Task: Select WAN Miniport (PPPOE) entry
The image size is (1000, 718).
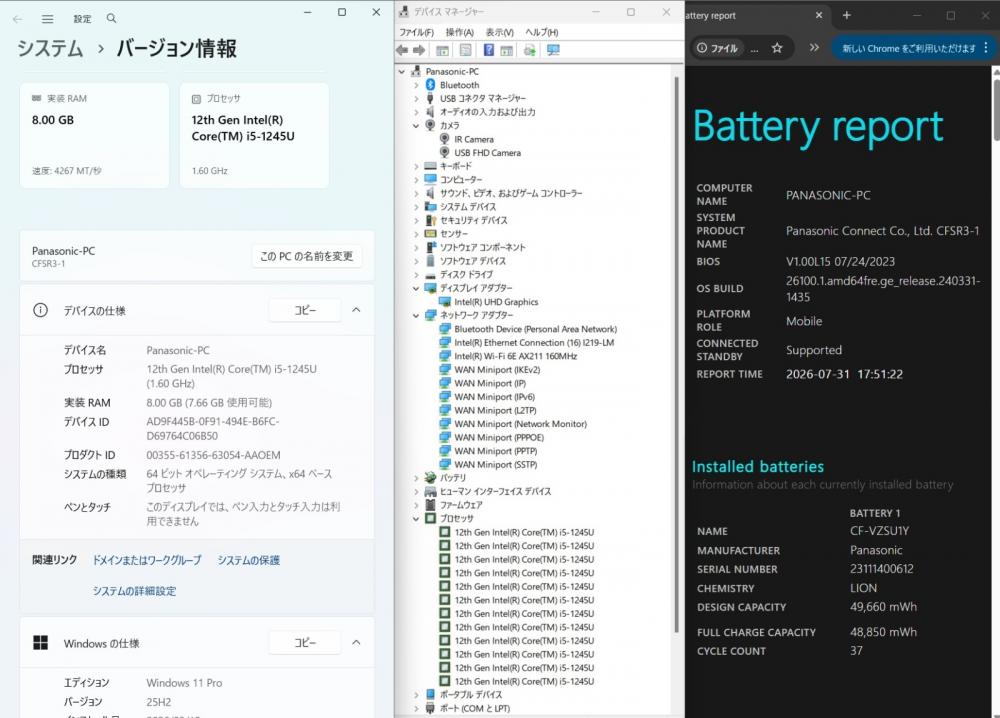Action: tap(499, 437)
